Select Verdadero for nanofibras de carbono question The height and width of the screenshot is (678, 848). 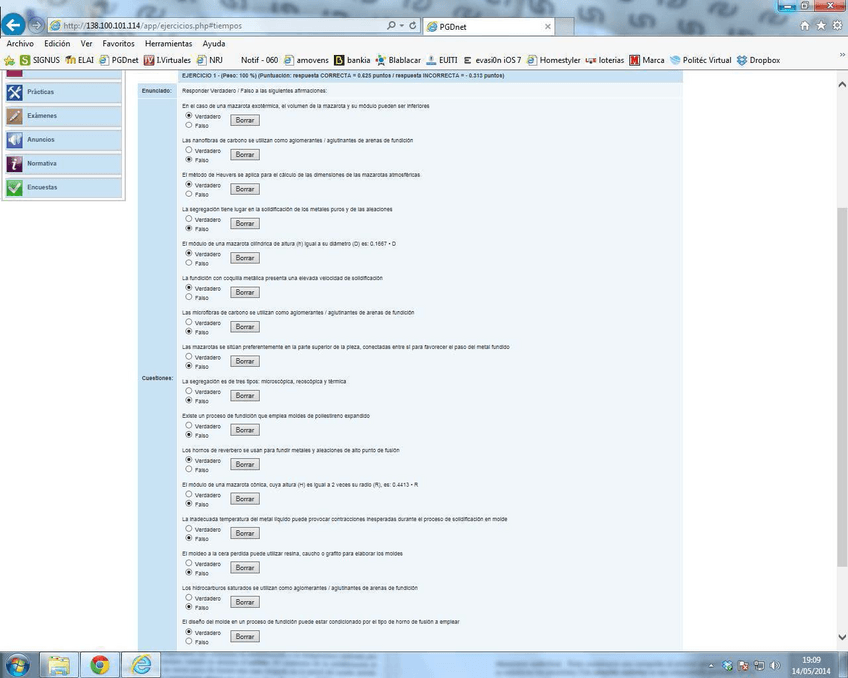coord(189,150)
